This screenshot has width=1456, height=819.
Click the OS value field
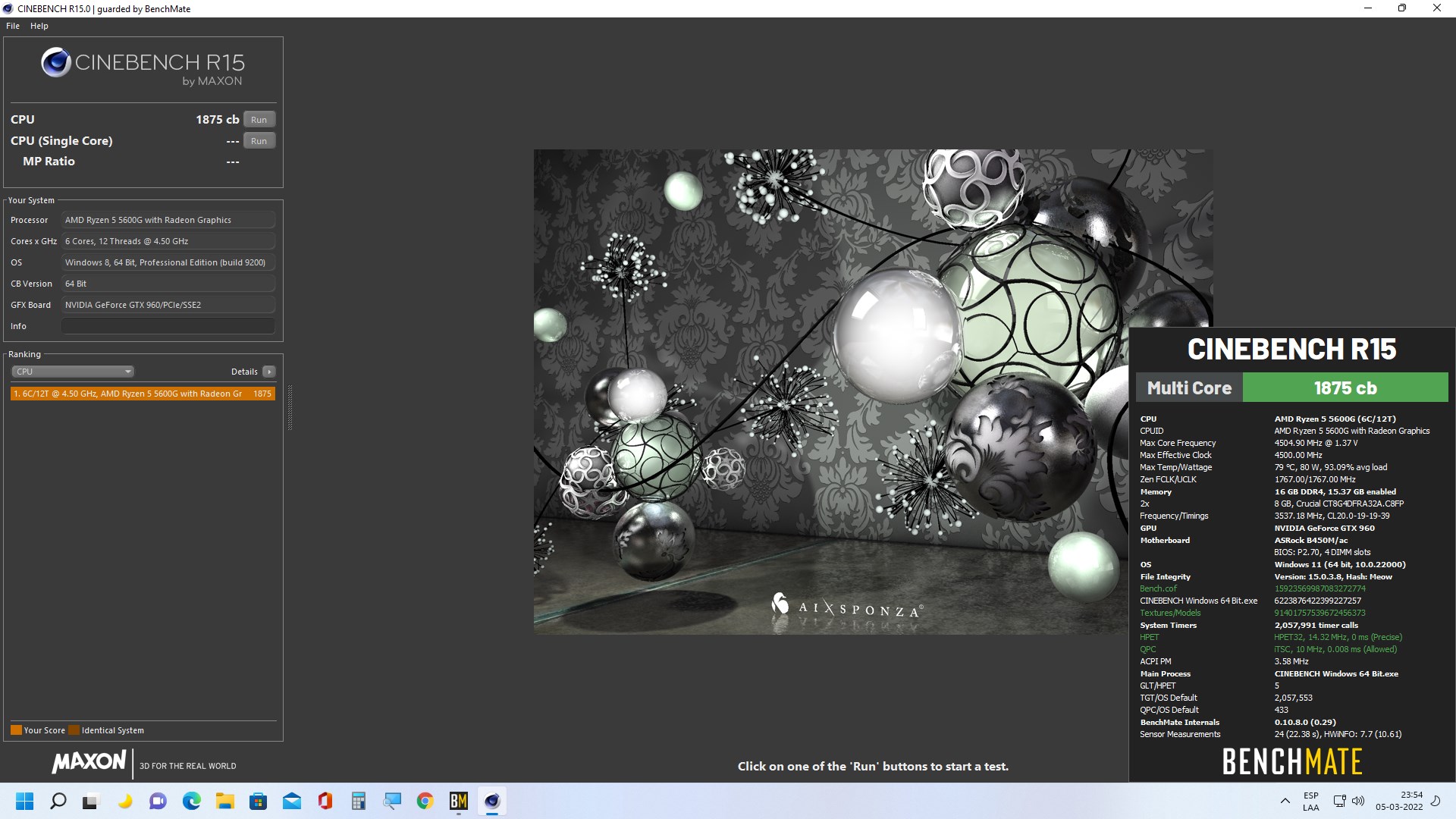[x=168, y=262]
